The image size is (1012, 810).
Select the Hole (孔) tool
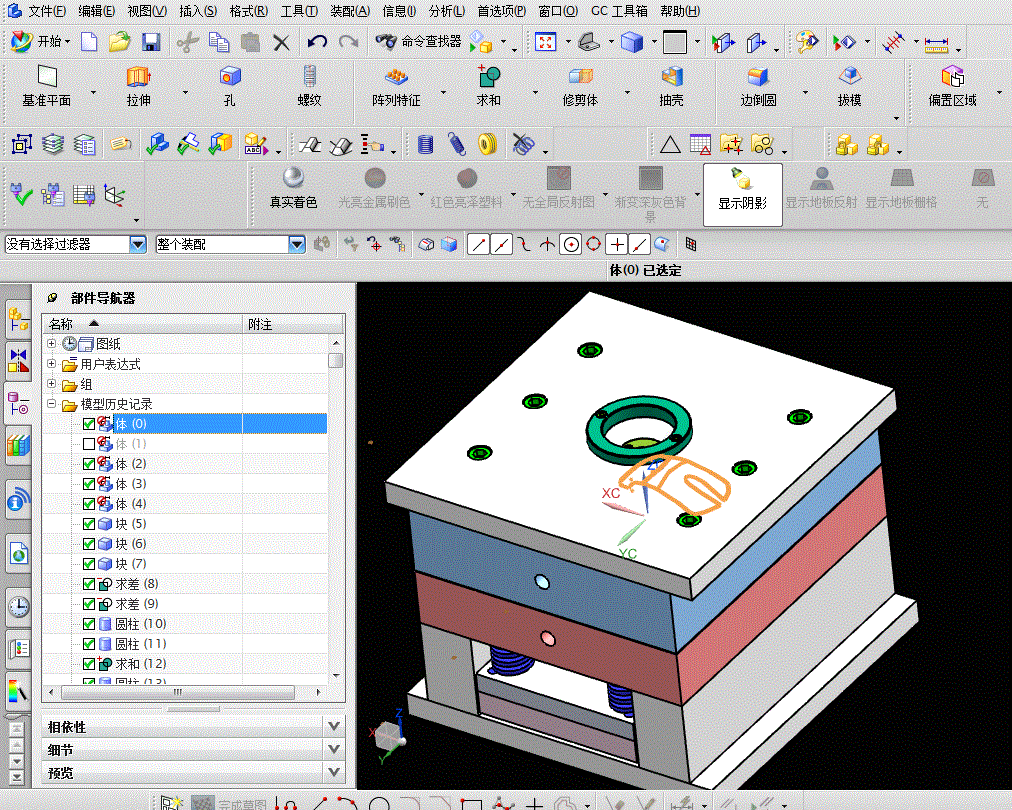pos(230,85)
